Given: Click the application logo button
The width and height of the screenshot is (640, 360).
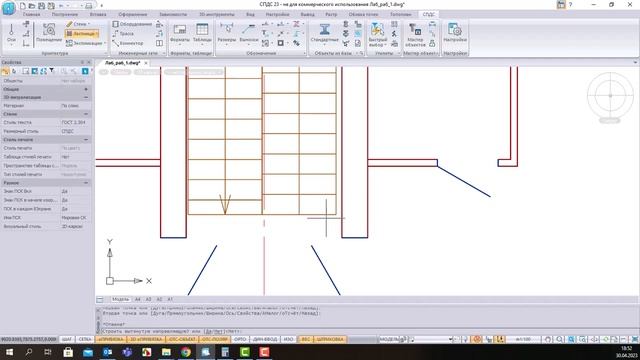Looking at the screenshot, I should point(8,7).
